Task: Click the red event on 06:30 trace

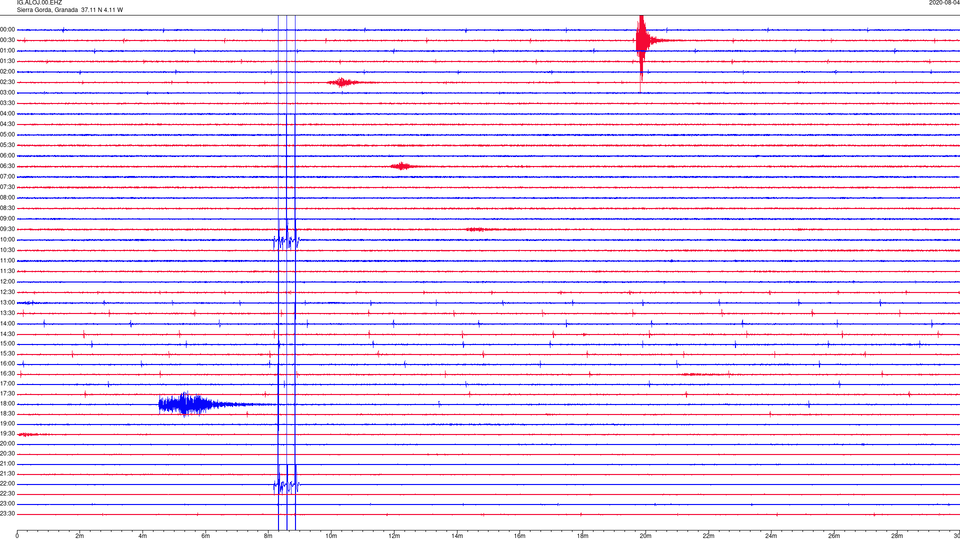Action: tap(402, 166)
